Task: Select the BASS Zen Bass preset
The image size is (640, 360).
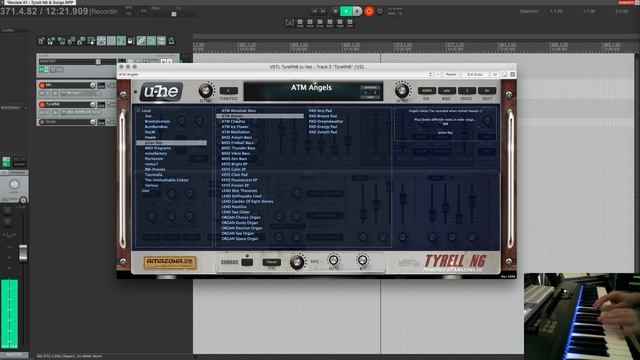Action: tap(234, 159)
